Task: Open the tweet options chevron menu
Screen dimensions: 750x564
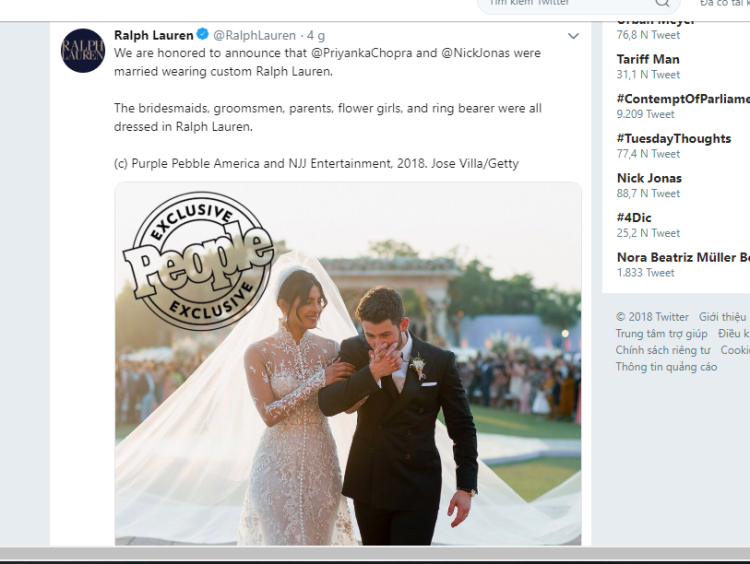Action: point(573,36)
